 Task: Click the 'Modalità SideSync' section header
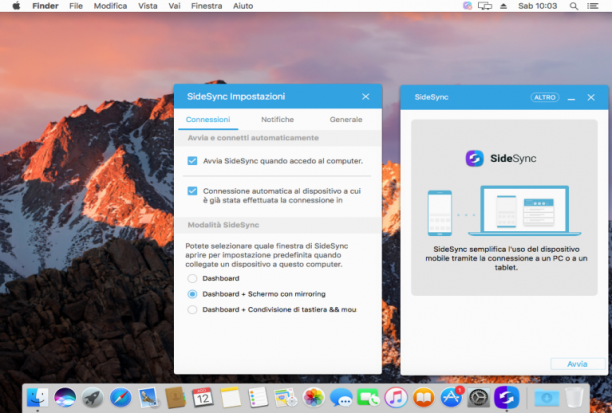pos(223,225)
